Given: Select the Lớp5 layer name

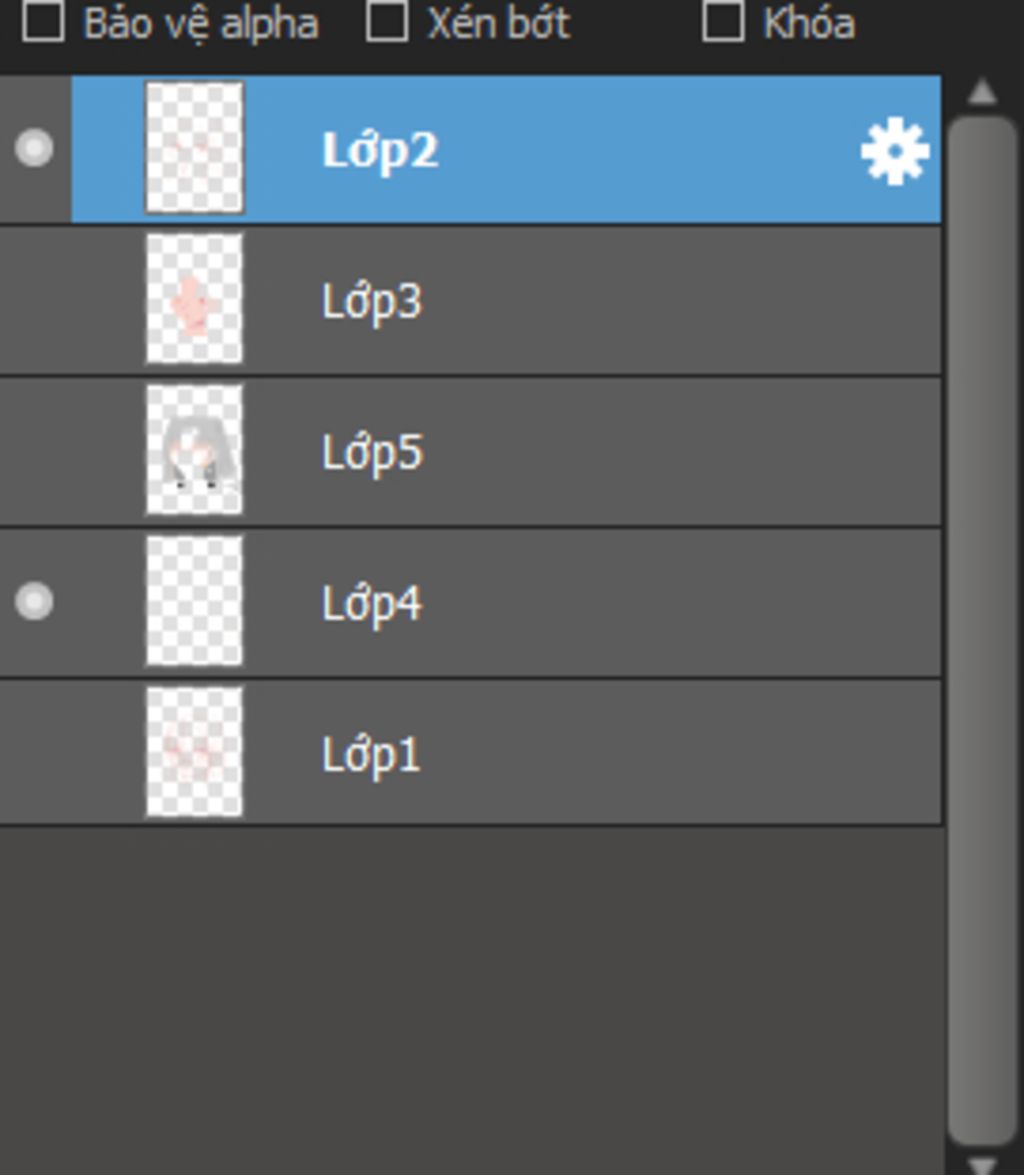Looking at the screenshot, I should point(372,452).
